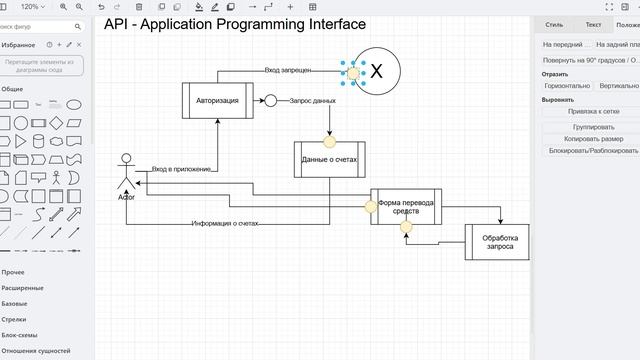This screenshot has width=640, height=360.
Task: Click the На задний план button
Action: (617, 44)
